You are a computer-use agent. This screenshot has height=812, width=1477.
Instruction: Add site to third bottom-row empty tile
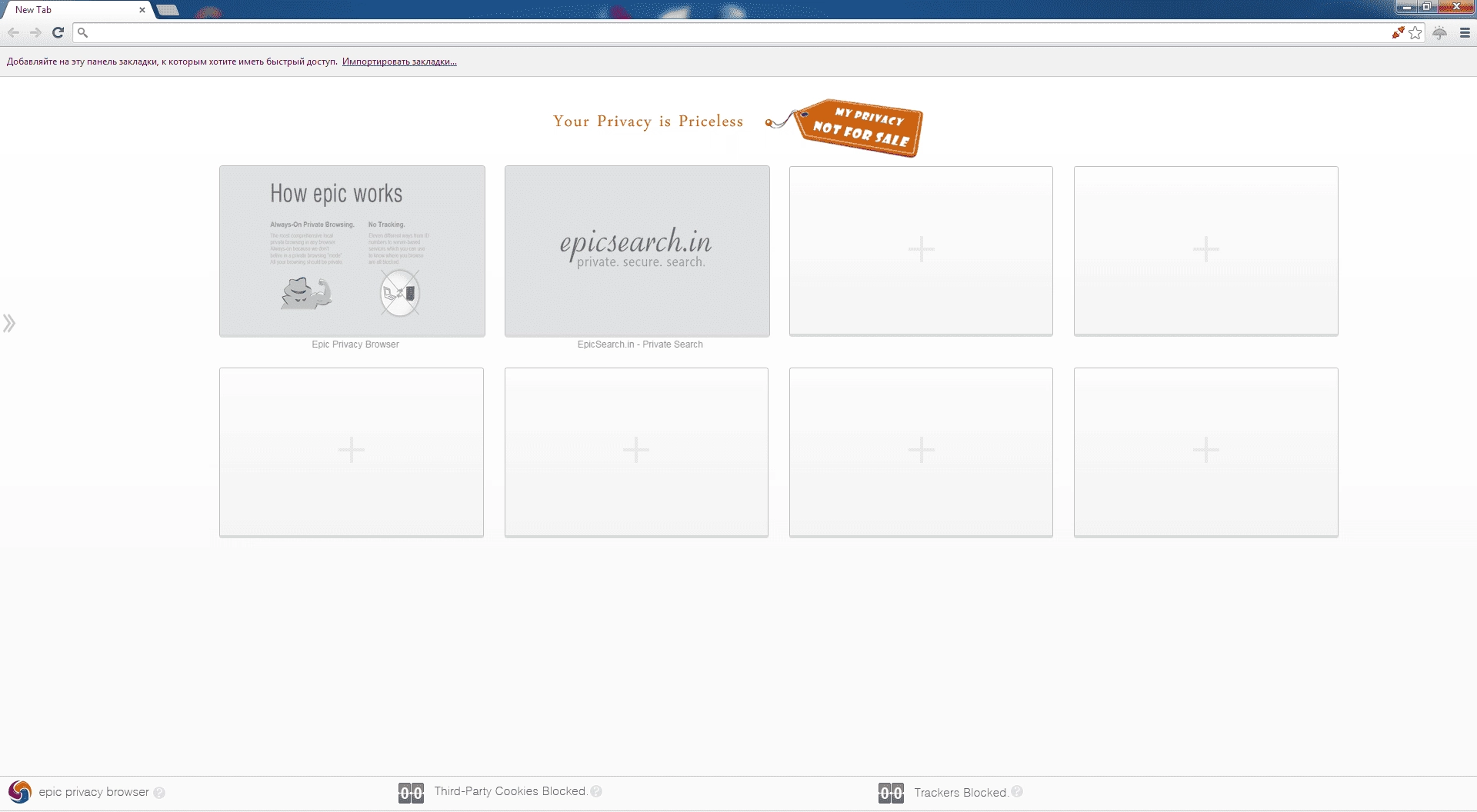click(921, 452)
